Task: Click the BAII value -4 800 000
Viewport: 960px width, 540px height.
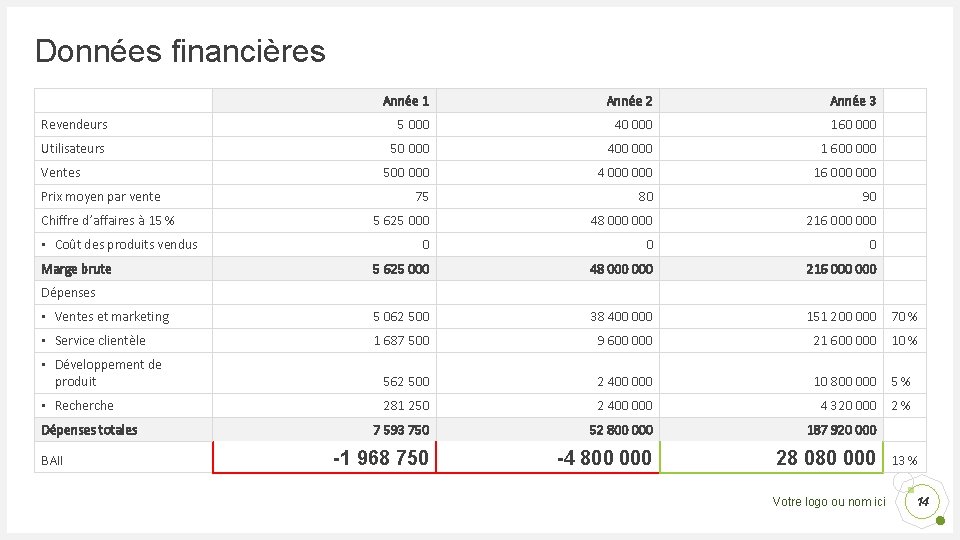Action: (x=605, y=458)
